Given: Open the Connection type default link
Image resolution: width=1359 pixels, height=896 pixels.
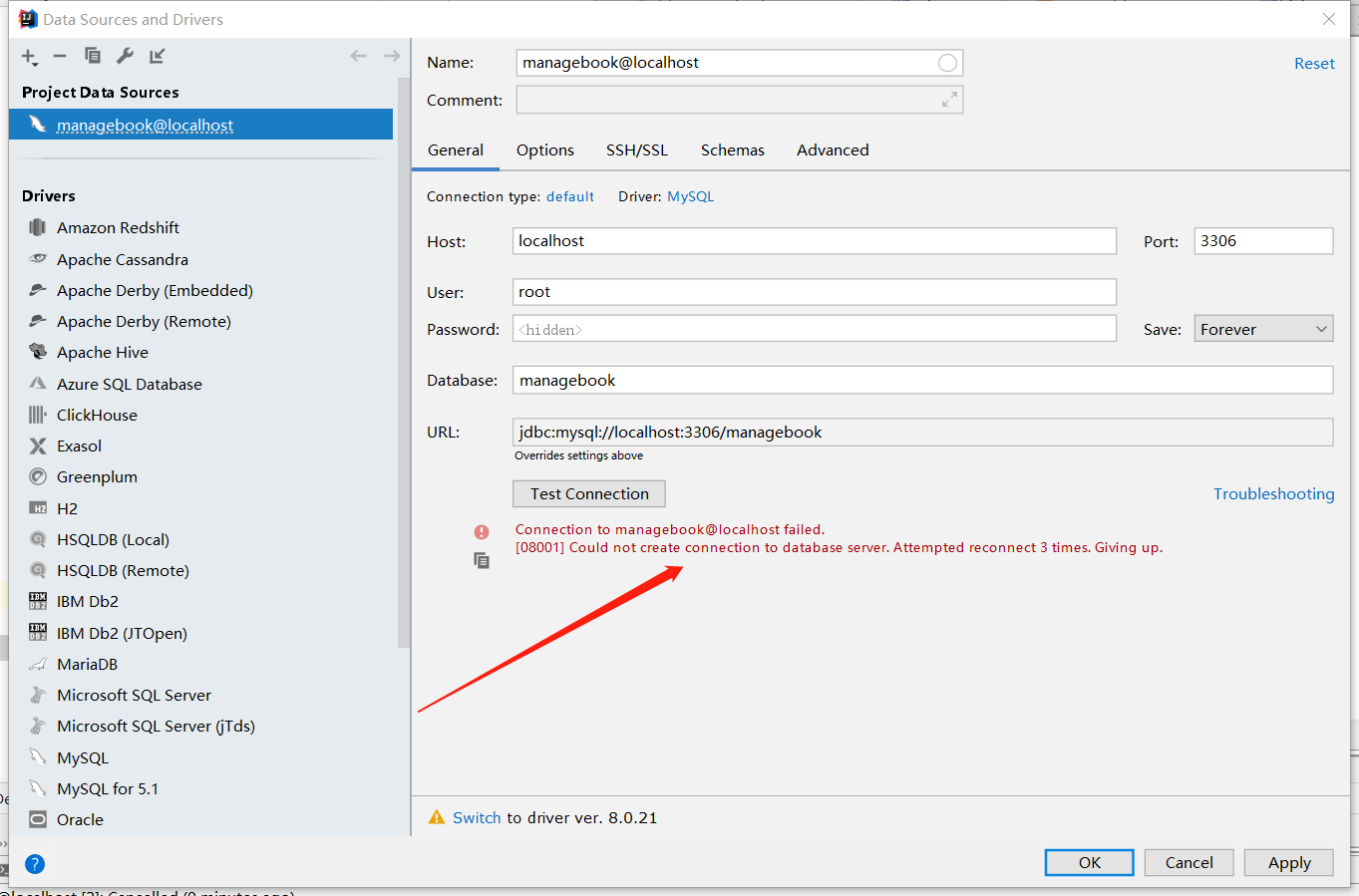Looking at the screenshot, I should (570, 196).
